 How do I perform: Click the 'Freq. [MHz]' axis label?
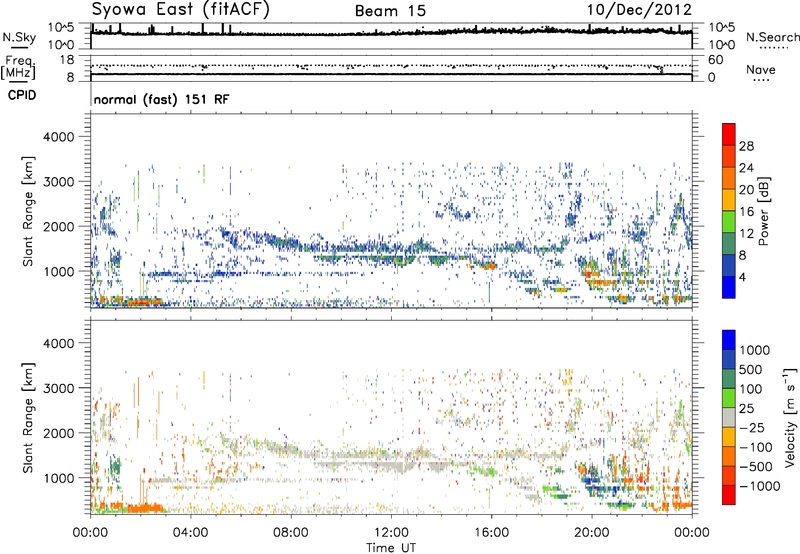(18, 68)
